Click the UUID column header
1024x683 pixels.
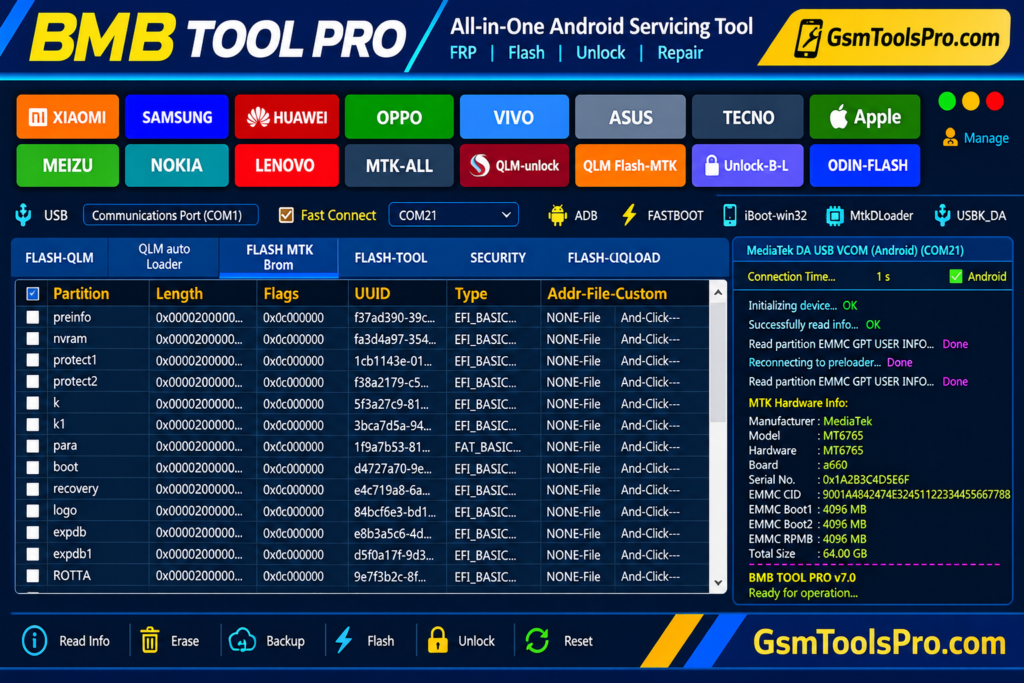tap(372, 294)
